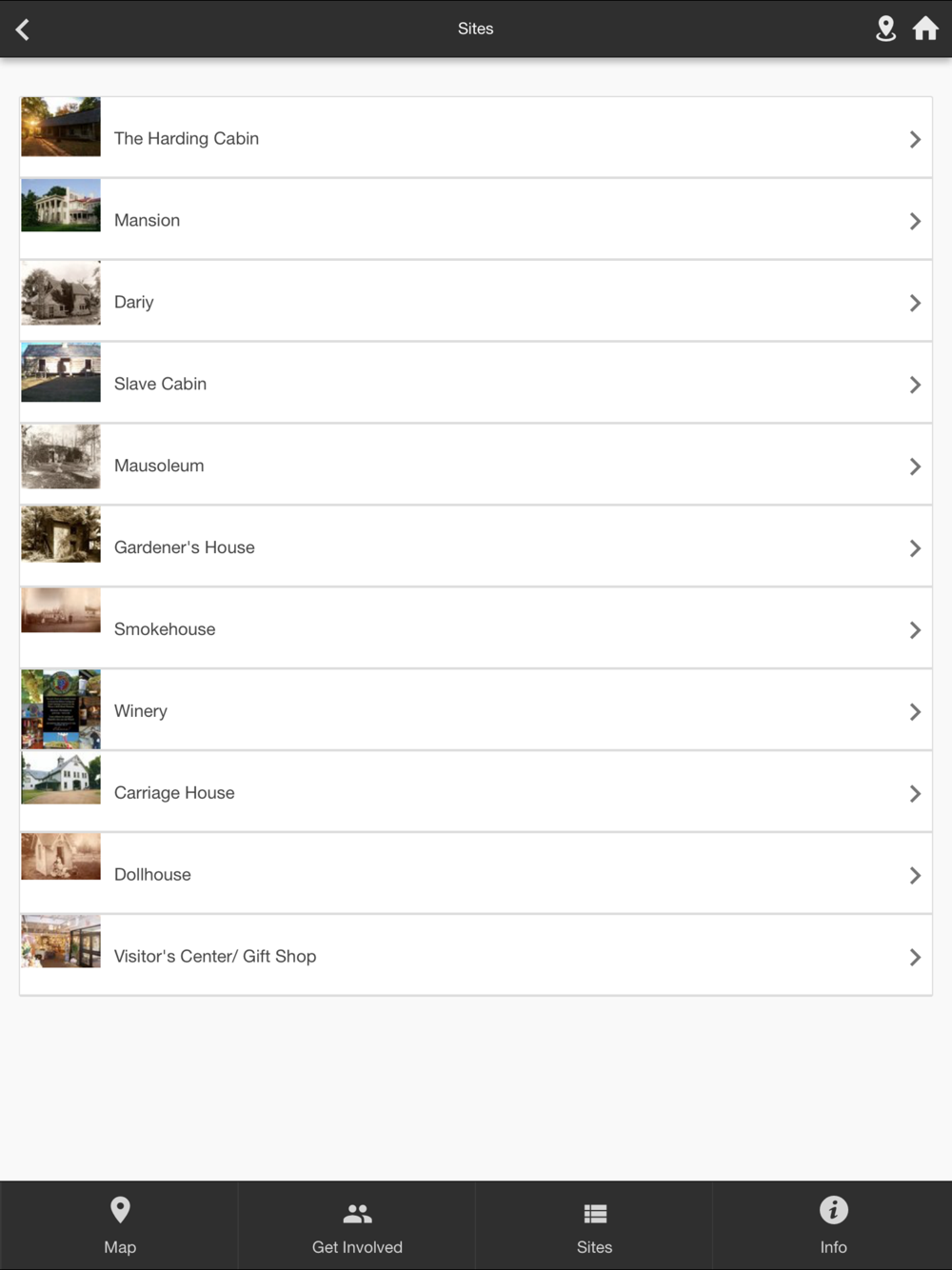The height and width of the screenshot is (1270, 952).
Task: Tap the chevron beside Winery
Action: click(x=915, y=712)
